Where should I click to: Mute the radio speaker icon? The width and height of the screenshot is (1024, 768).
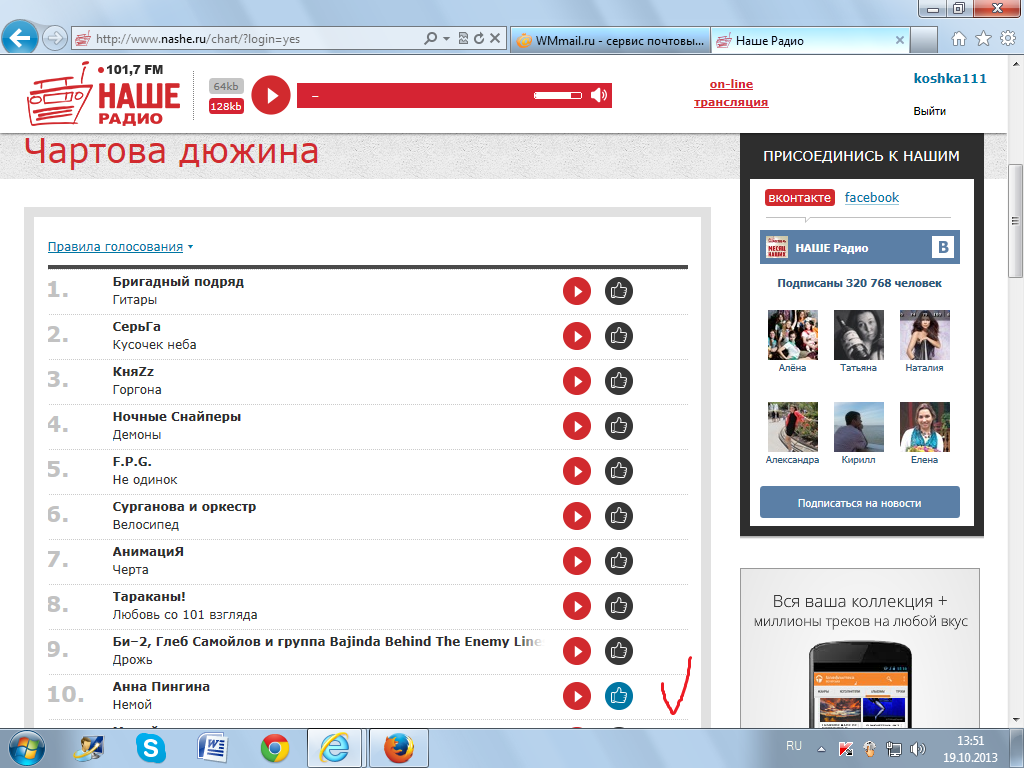coord(599,95)
